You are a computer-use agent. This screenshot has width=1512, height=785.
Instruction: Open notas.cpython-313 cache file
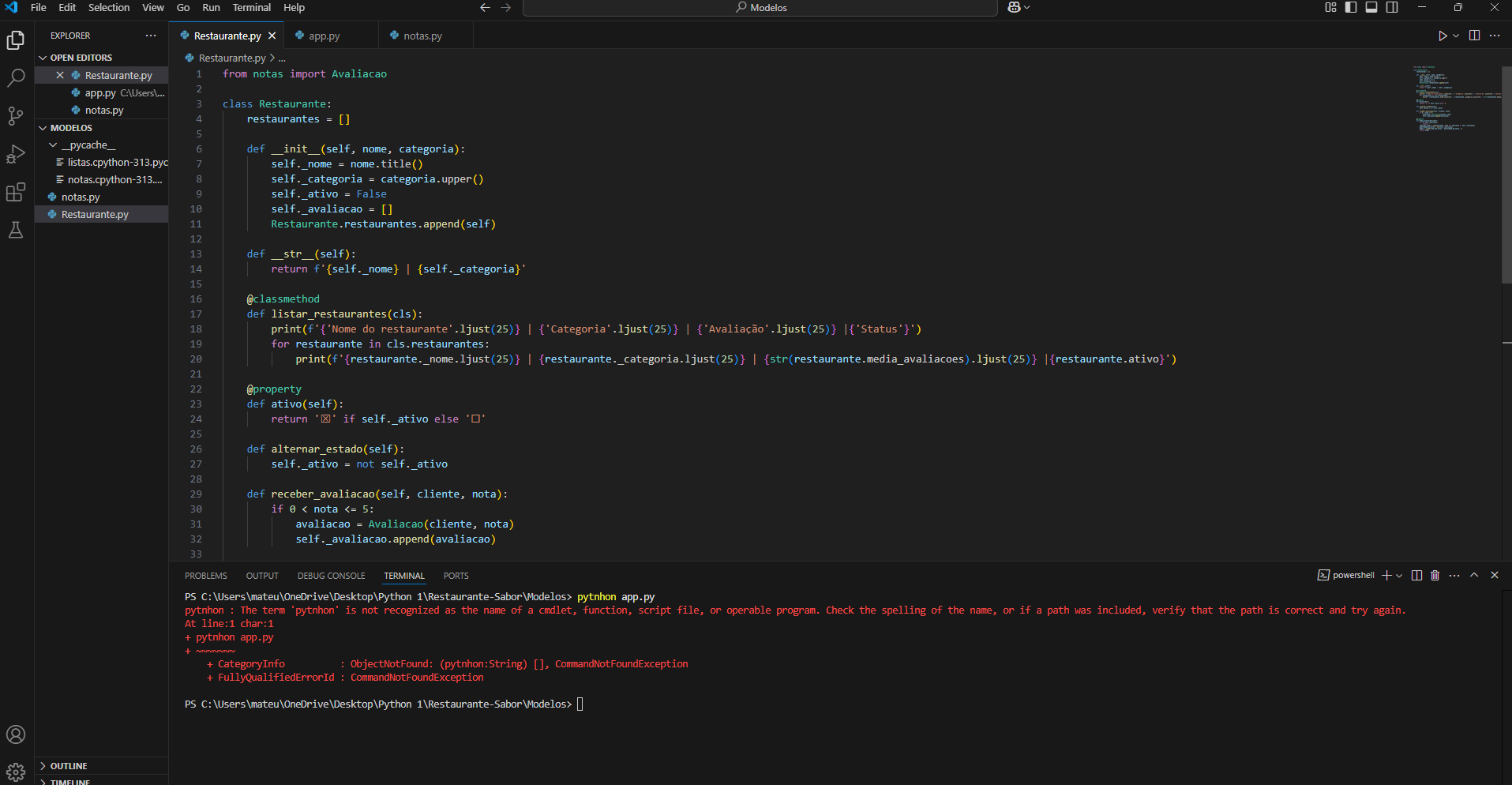[x=101, y=179]
